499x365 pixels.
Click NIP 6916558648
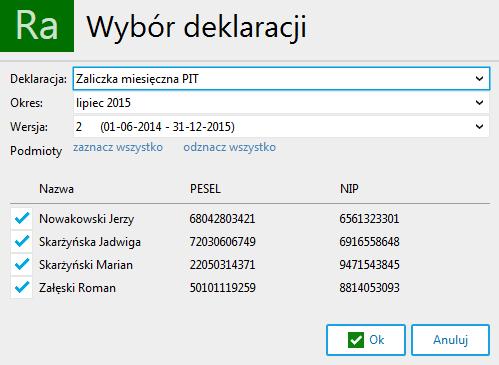369,242
